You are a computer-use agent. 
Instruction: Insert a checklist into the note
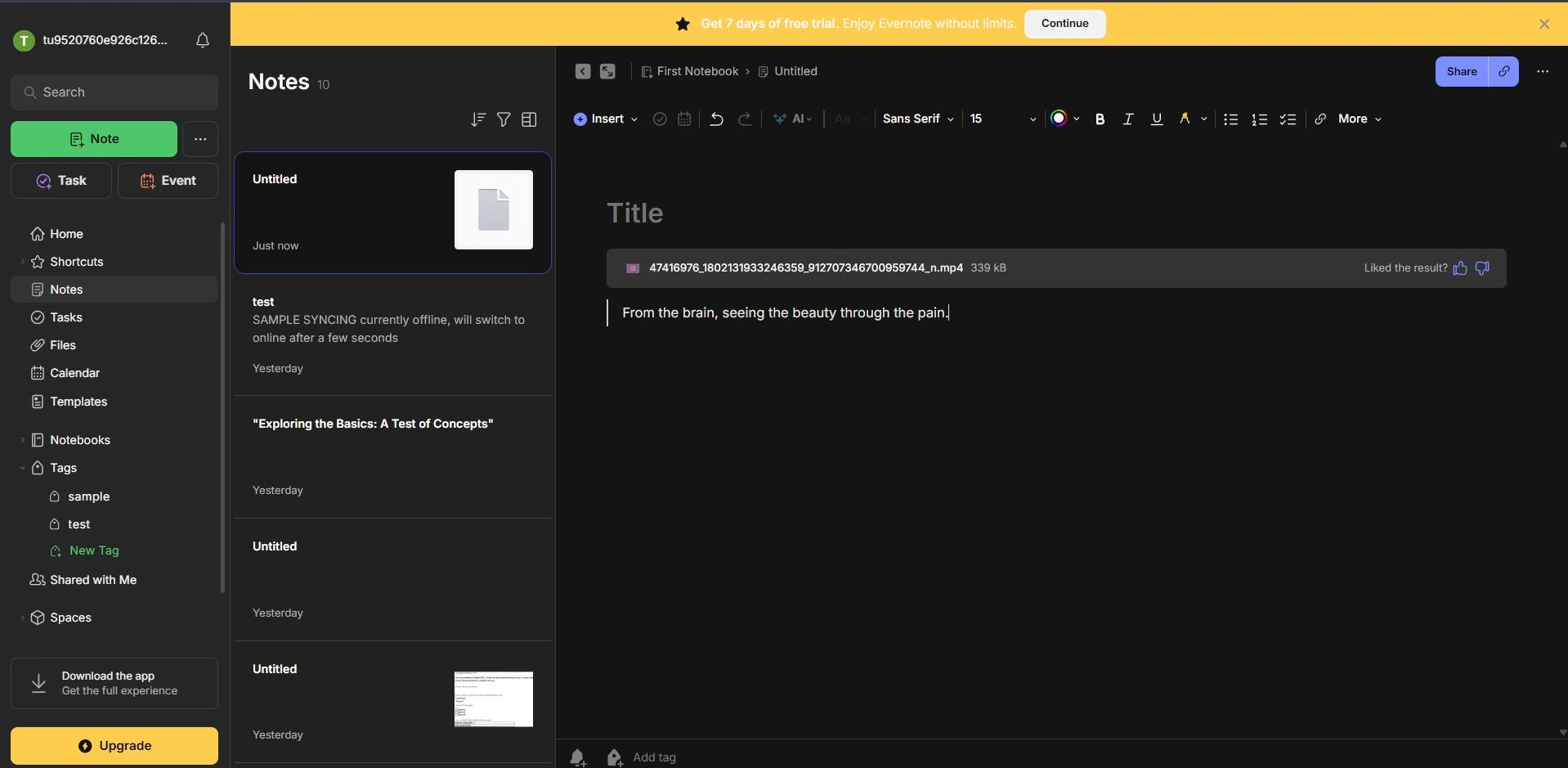[1288, 119]
